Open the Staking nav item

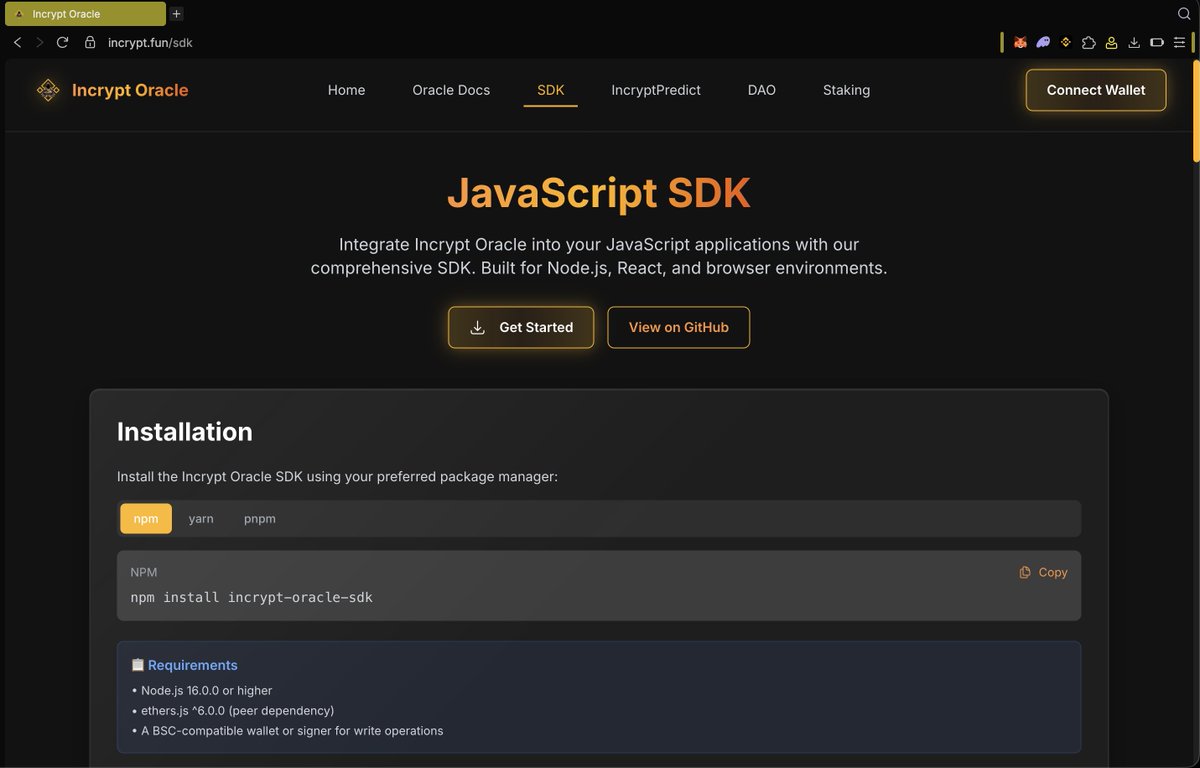coord(846,90)
